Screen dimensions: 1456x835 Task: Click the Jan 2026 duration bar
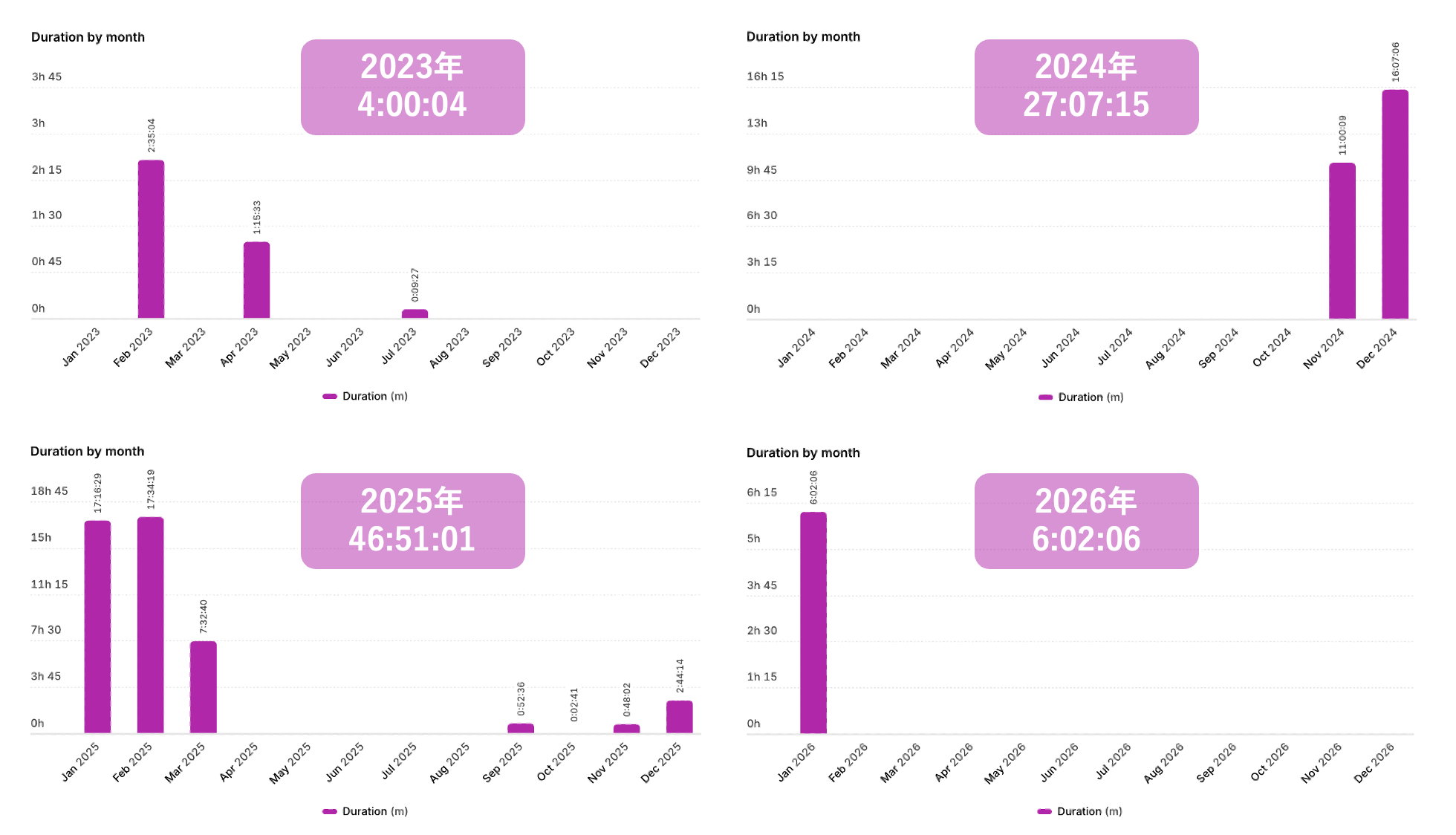tap(813, 622)
